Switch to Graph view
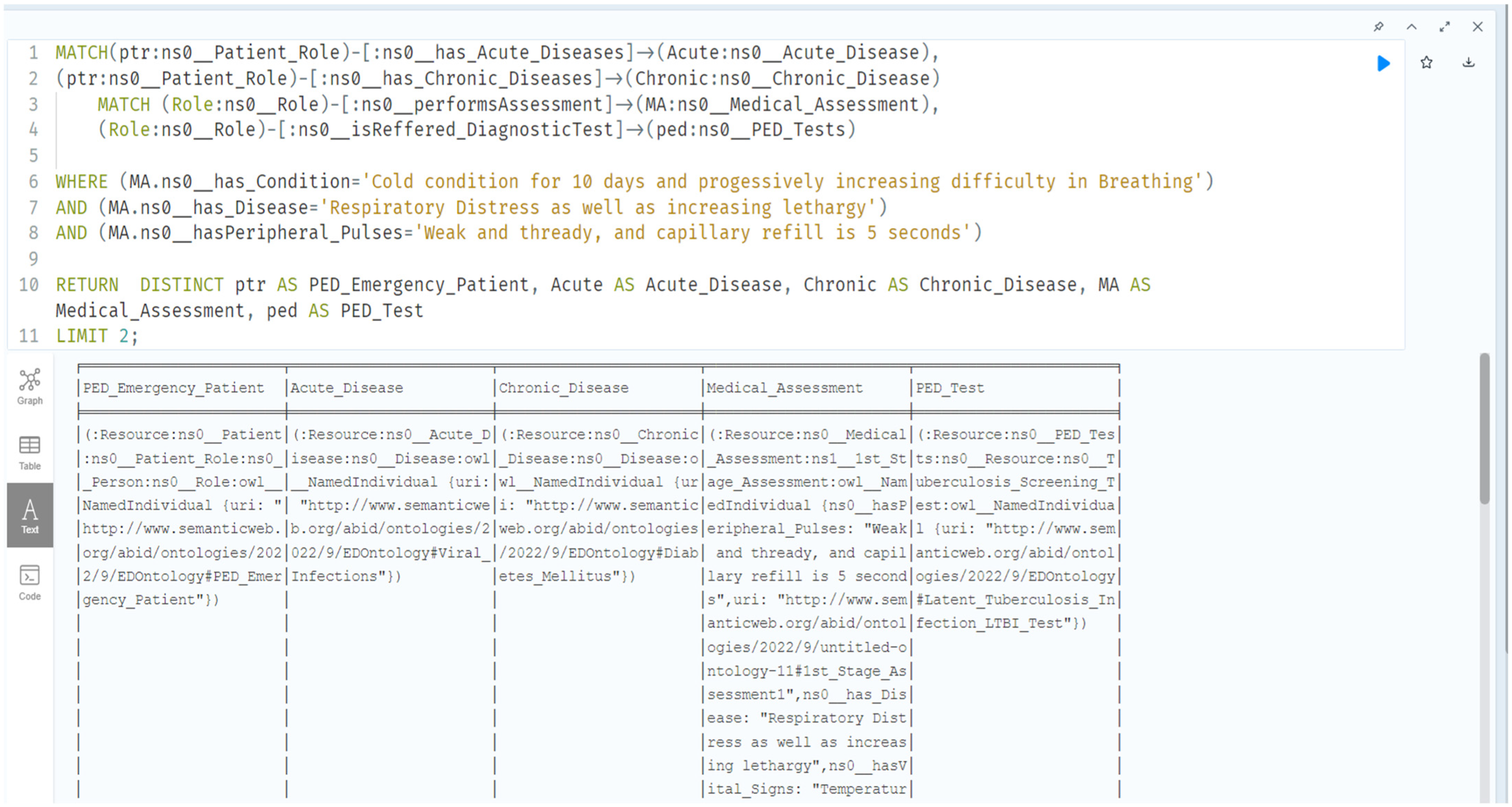 pos(29,387)
